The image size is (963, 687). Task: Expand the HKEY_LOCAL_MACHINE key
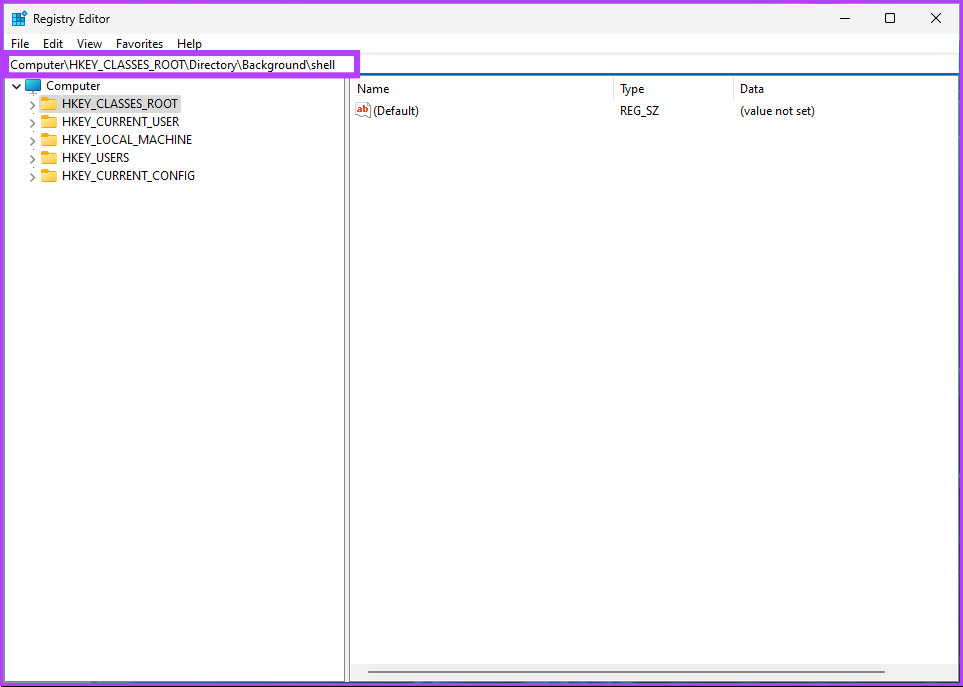point(33,141)
